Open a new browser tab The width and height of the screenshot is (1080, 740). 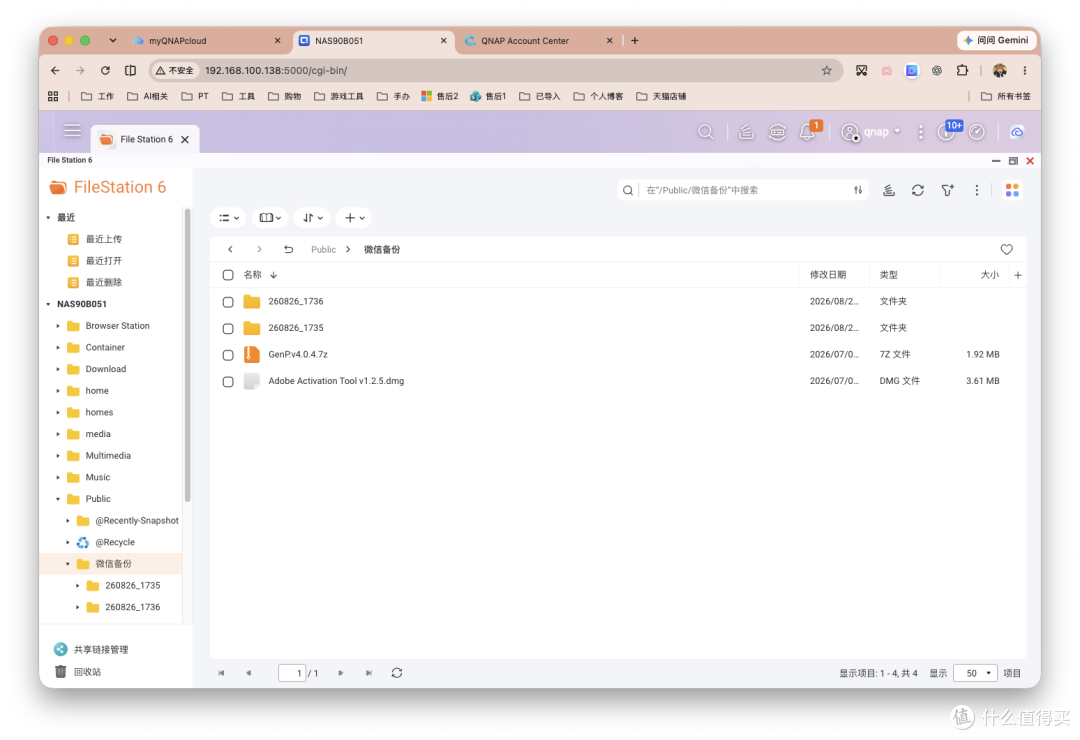click(x=634, y=41)
